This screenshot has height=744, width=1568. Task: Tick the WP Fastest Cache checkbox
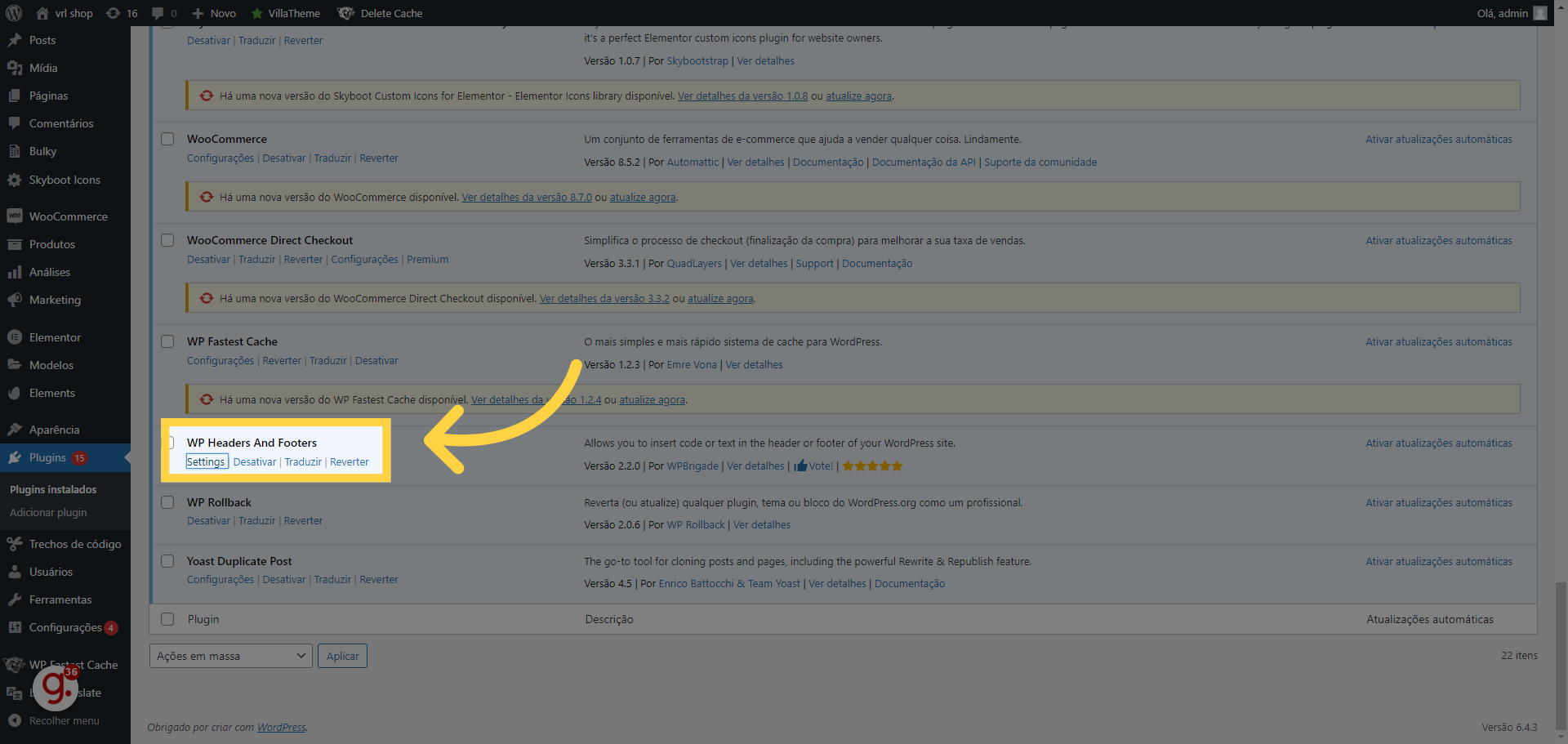pyautogui.click(x=167, y=341)
